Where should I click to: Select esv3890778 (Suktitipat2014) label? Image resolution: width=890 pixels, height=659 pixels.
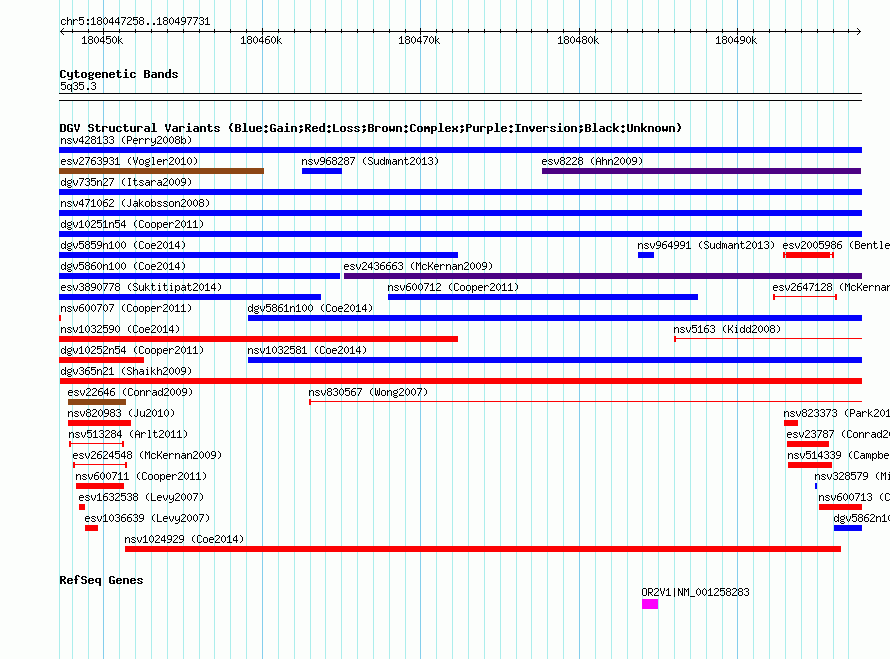[141, 287]
